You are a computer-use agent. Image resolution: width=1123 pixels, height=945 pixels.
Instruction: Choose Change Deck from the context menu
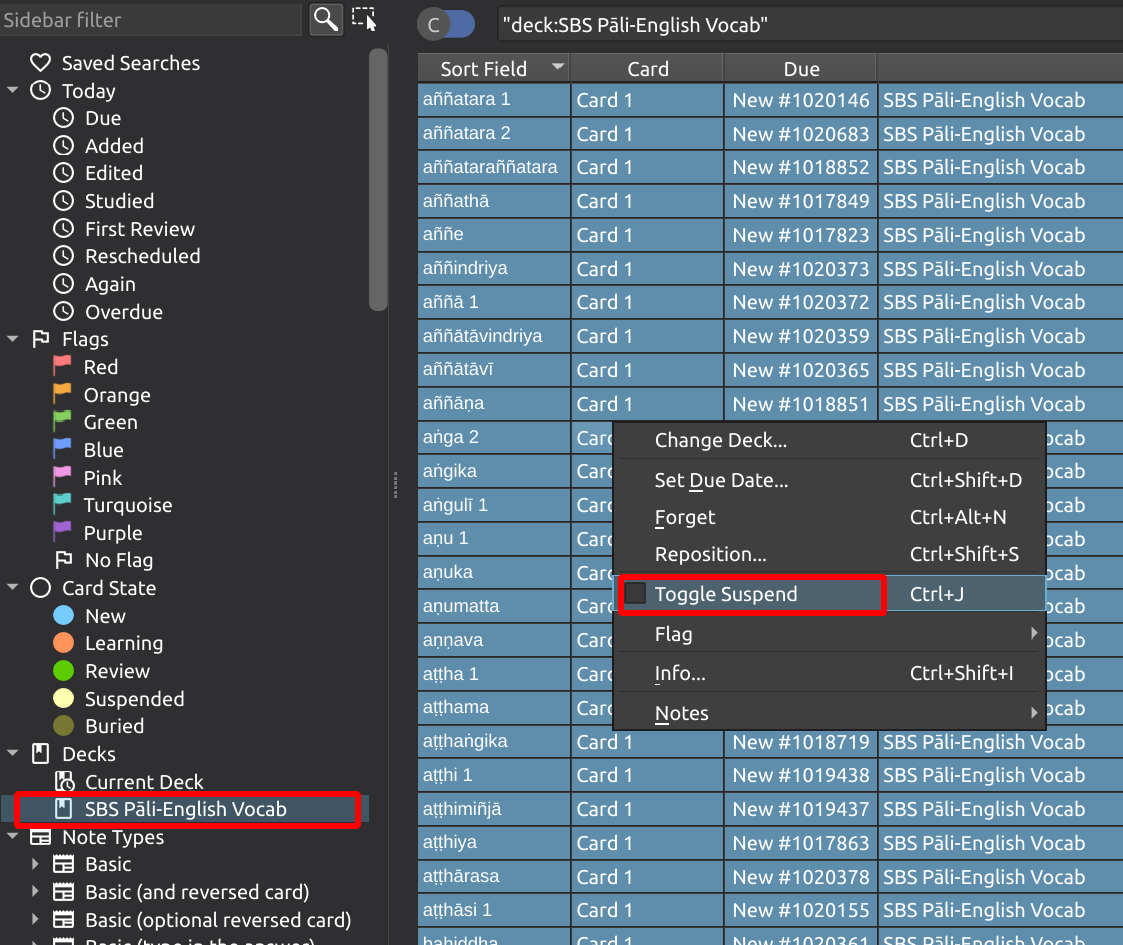721,440
